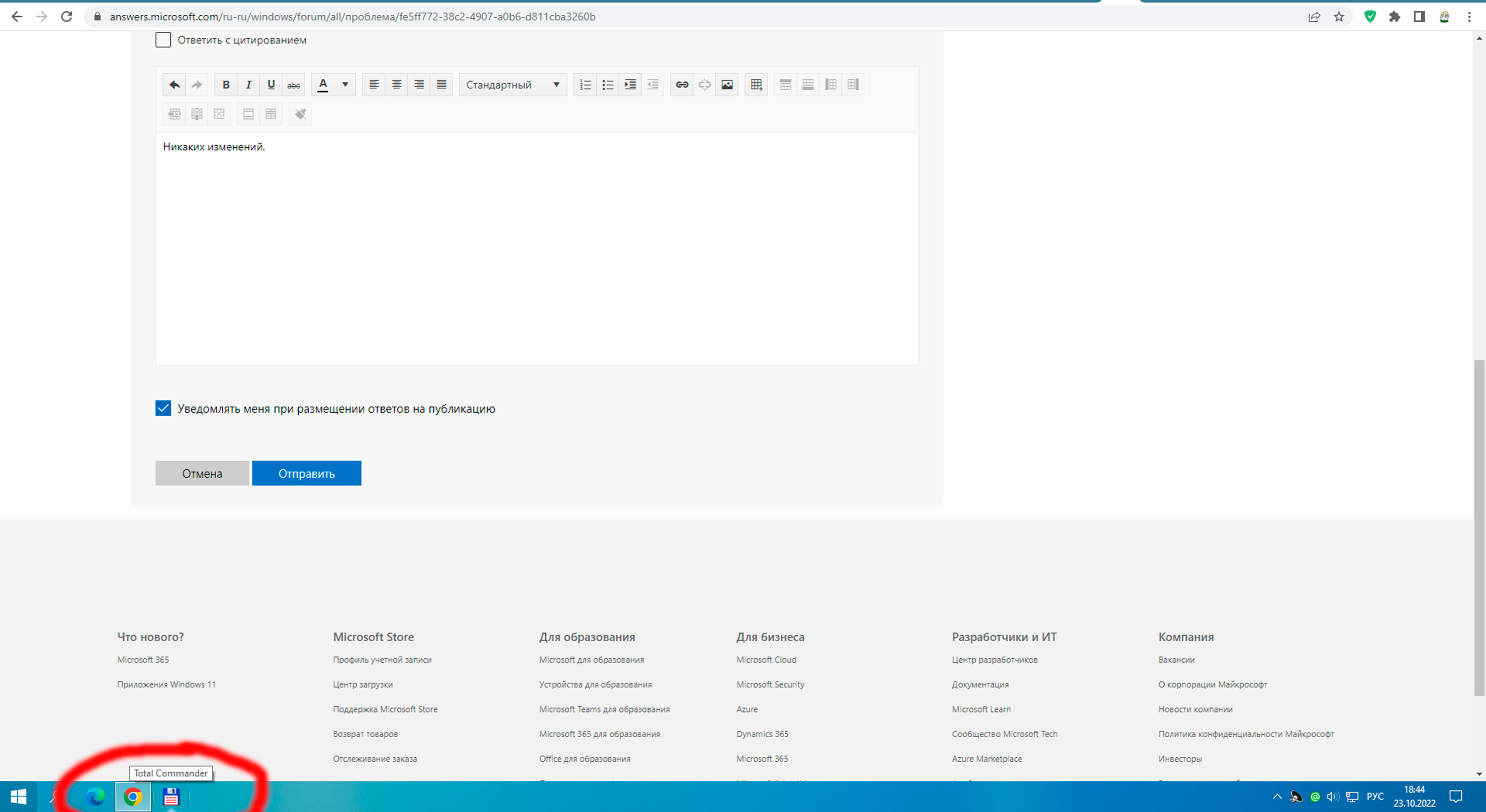Justify the text
The height and width of the screenshot is (812, 1486).
pos(441,85)
